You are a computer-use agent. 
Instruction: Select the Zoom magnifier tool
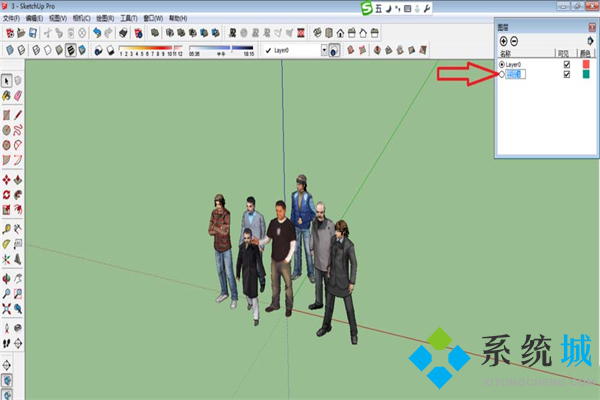tap(7, 294)
